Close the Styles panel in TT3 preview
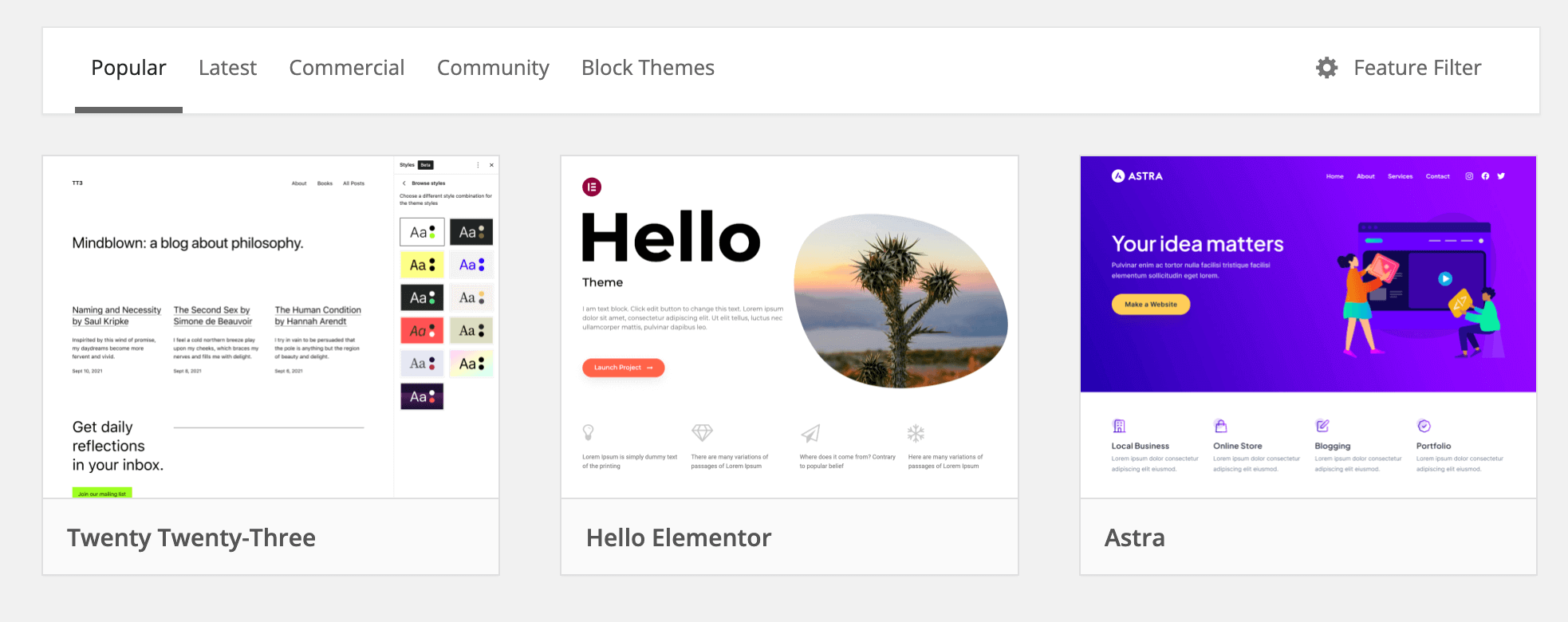Image resolution: width=1568 pixels, height=622 pixels. (x=491, y=165)
